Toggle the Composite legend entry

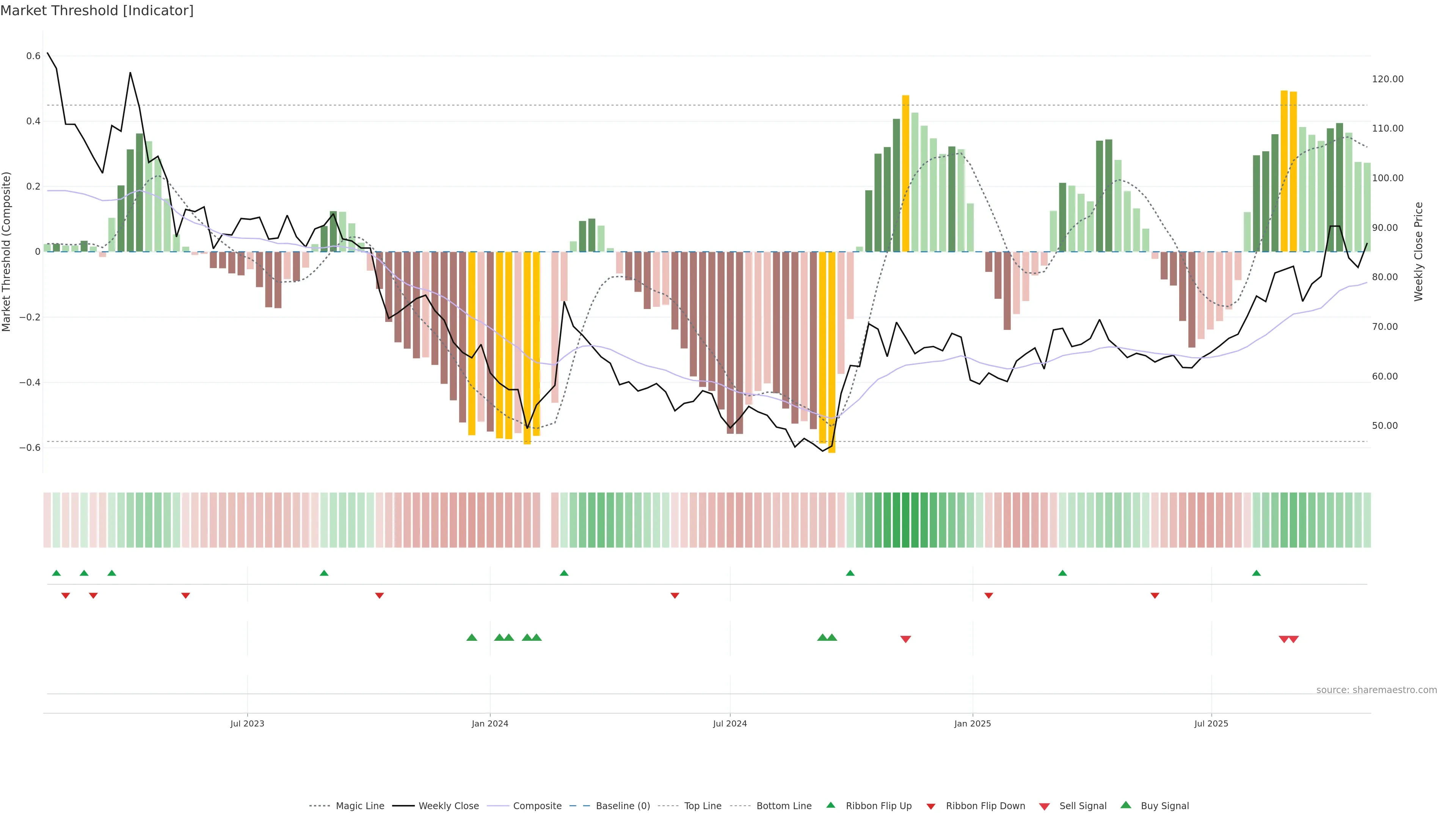coord(537,806)
